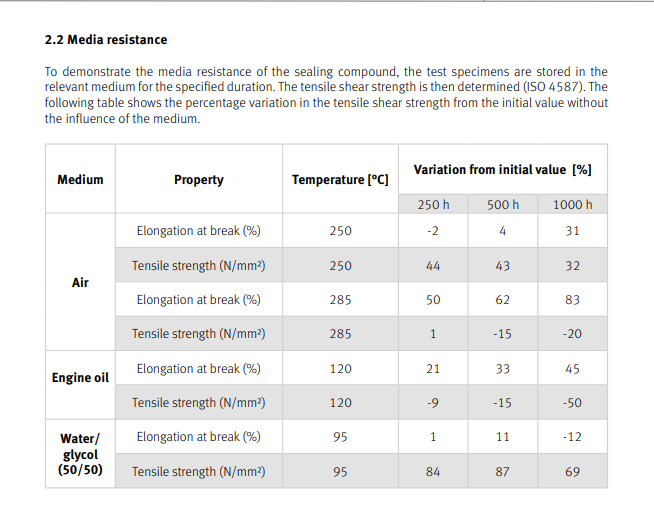Click the 'Temperature [°C]' column header

click(x=340, y=180)
